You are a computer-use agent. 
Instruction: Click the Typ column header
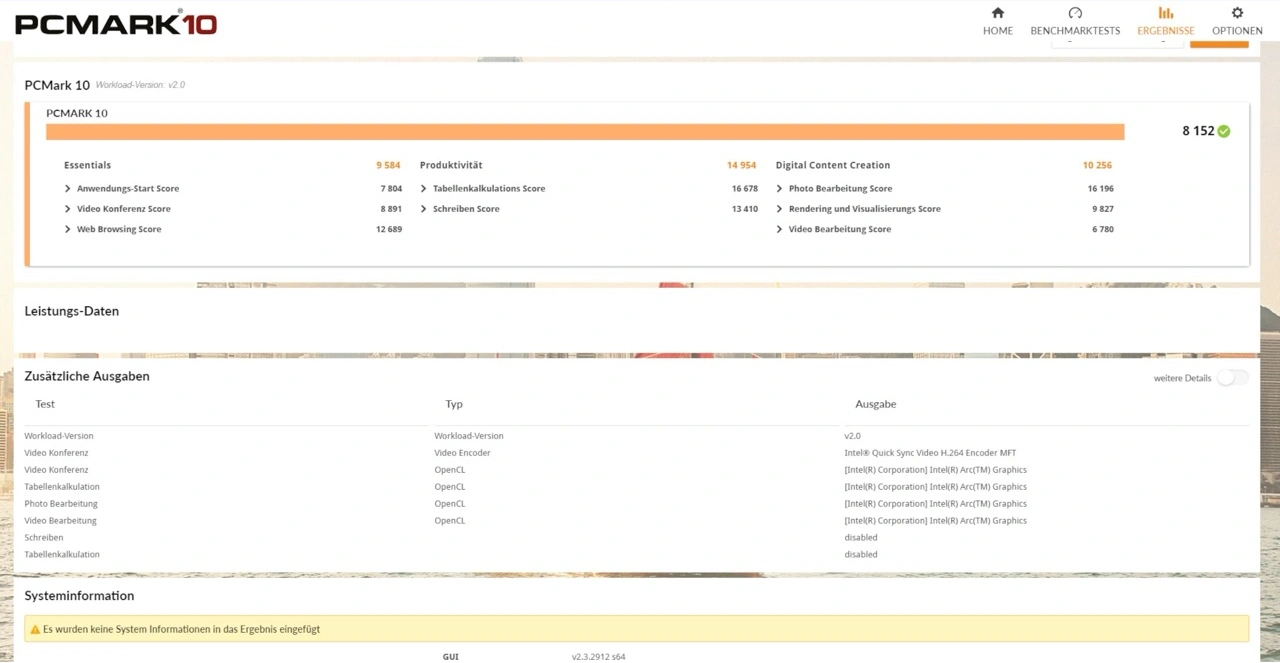(x=454, y=404)
